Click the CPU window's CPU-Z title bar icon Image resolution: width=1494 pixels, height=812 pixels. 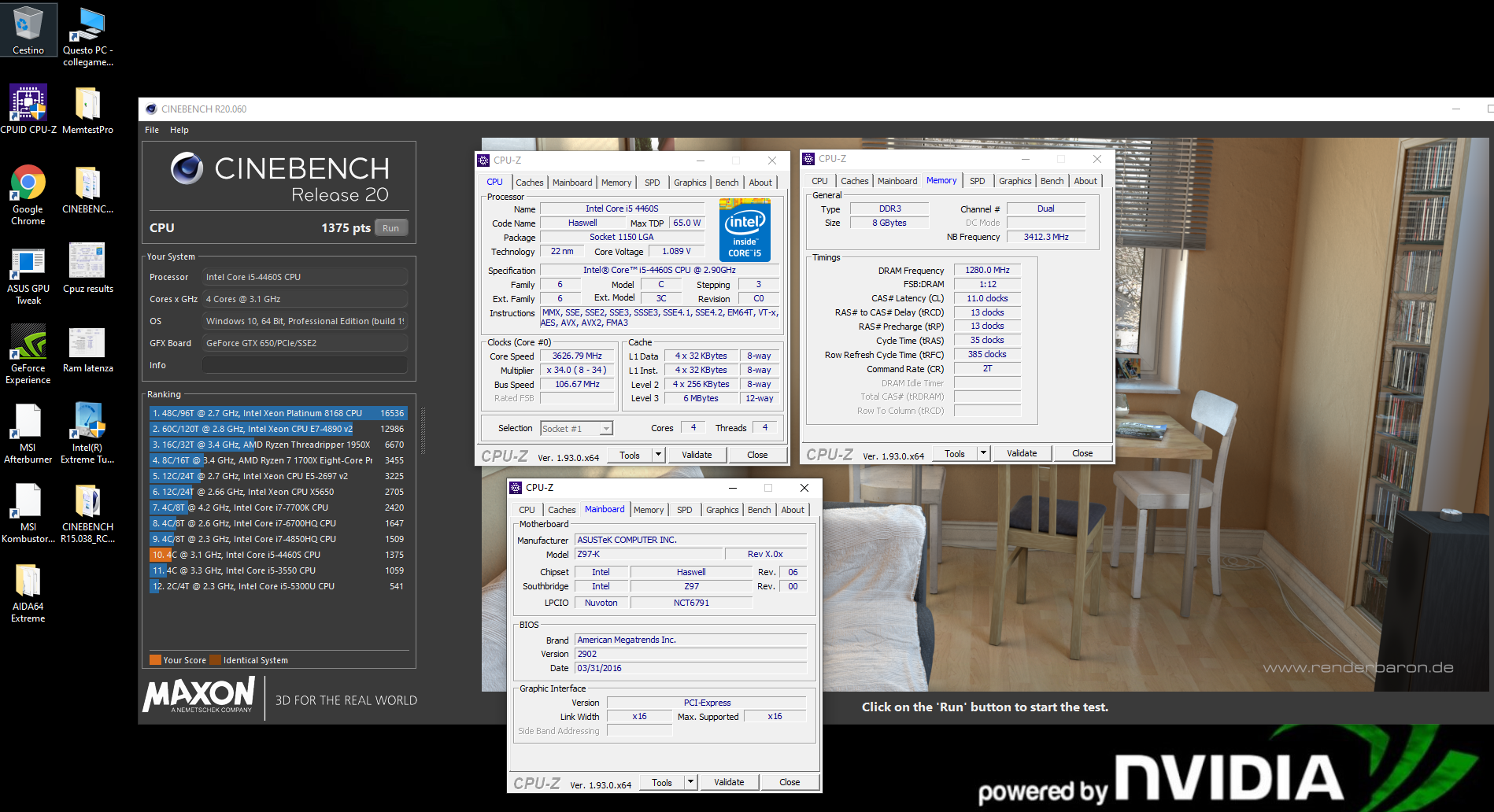[x=484, y=161]
